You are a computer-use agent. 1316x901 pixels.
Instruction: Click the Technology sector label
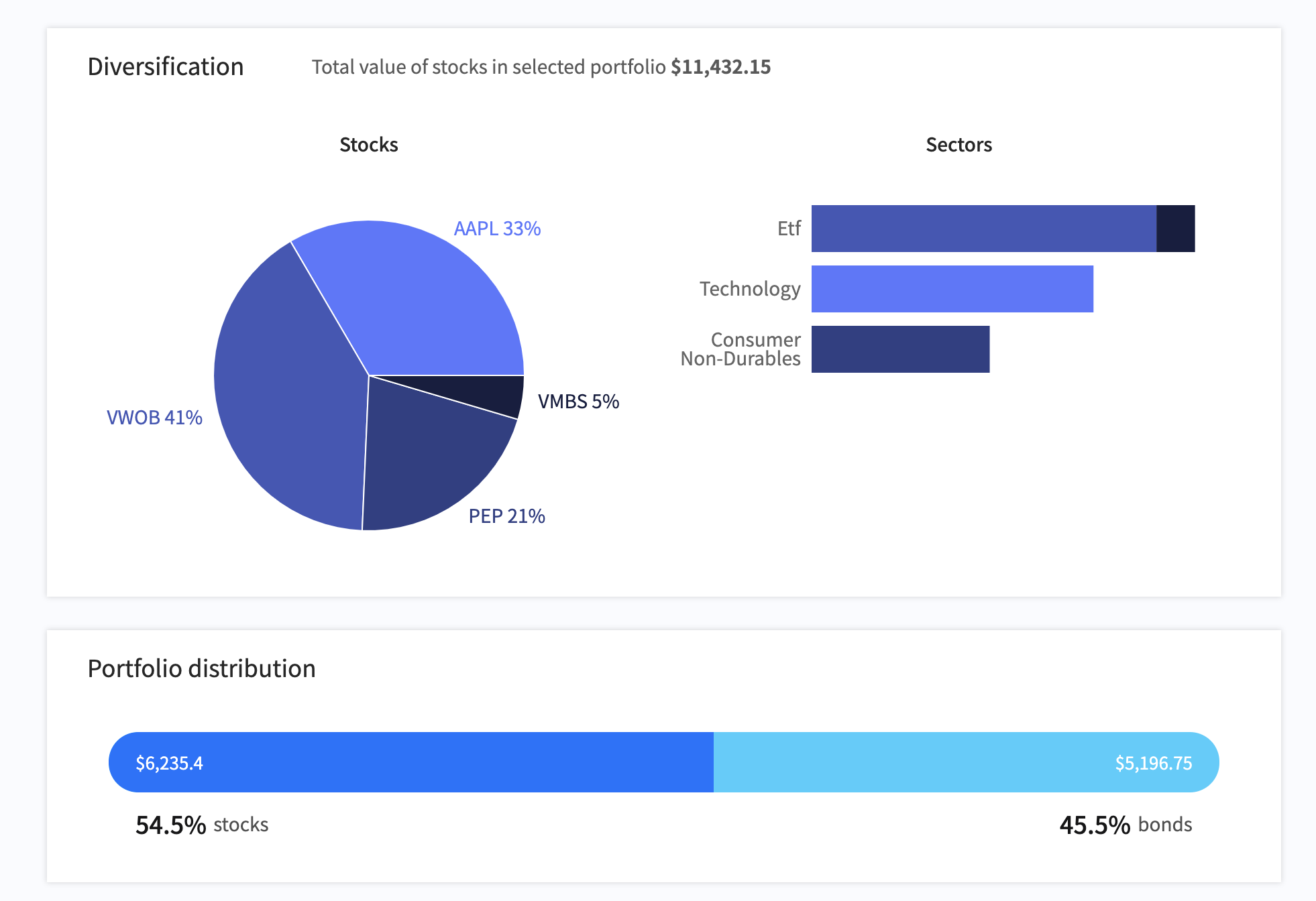tap(750, 289)
